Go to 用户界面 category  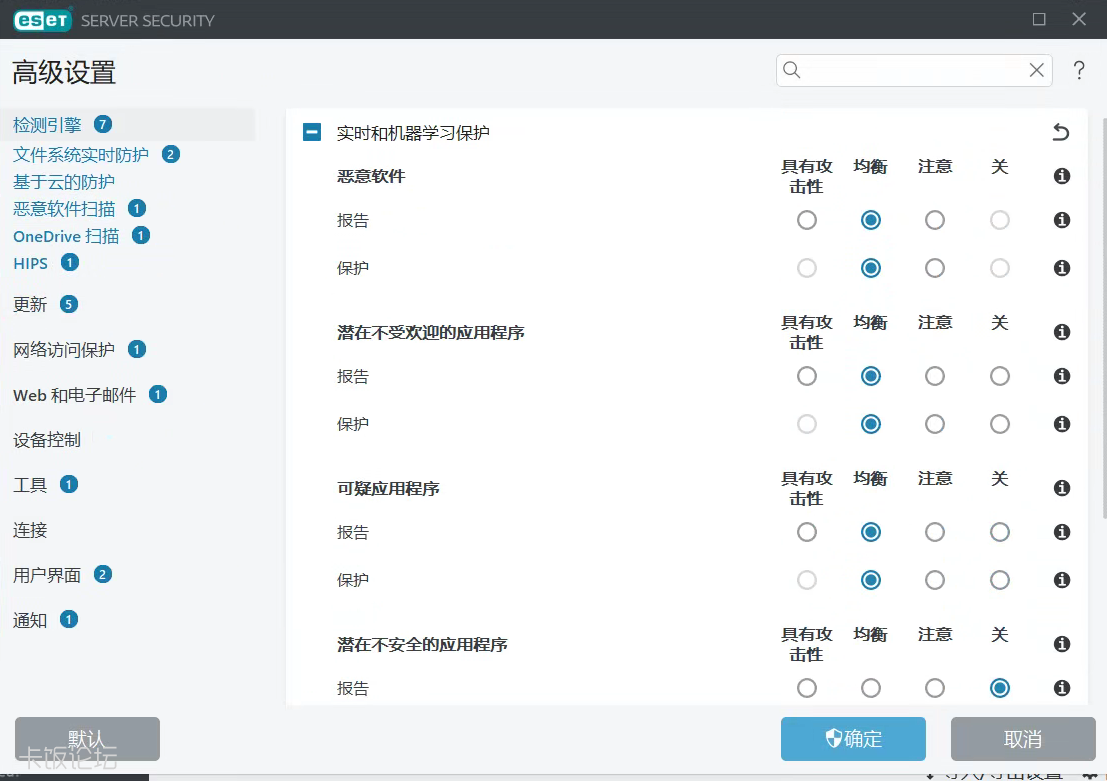tap(47, 575)
